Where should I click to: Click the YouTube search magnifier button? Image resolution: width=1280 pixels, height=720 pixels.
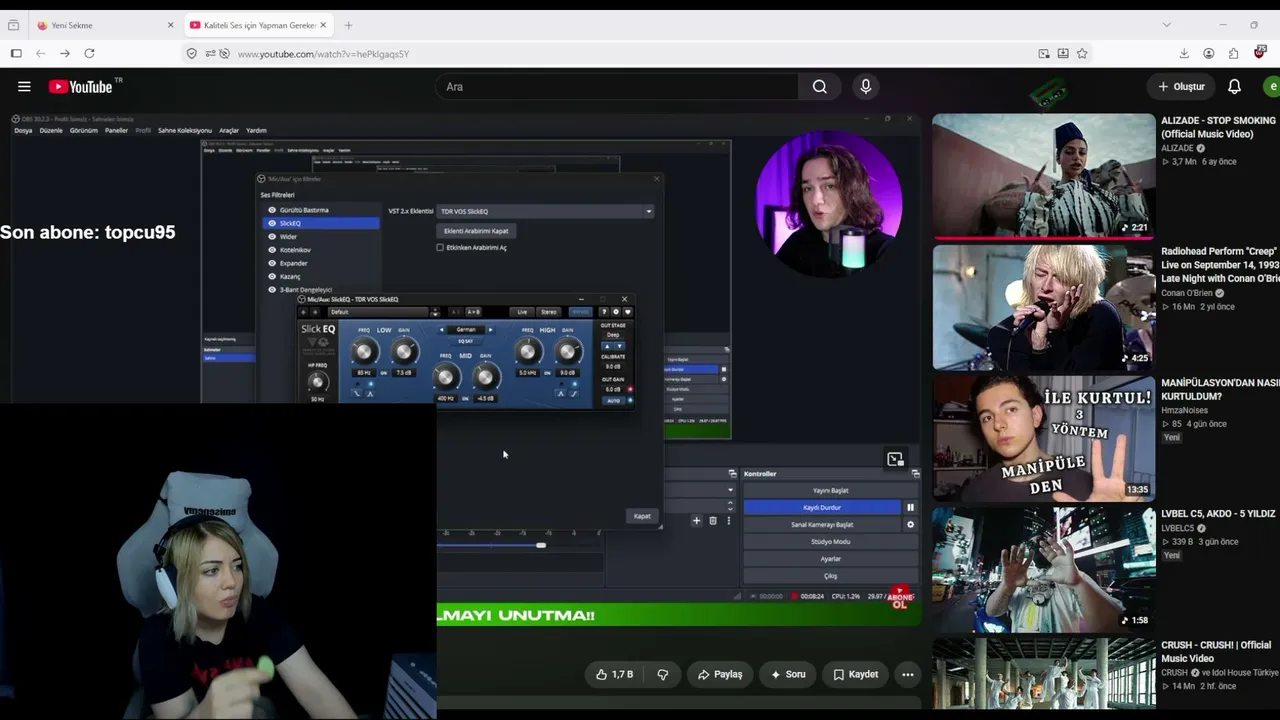click(820, 87)
